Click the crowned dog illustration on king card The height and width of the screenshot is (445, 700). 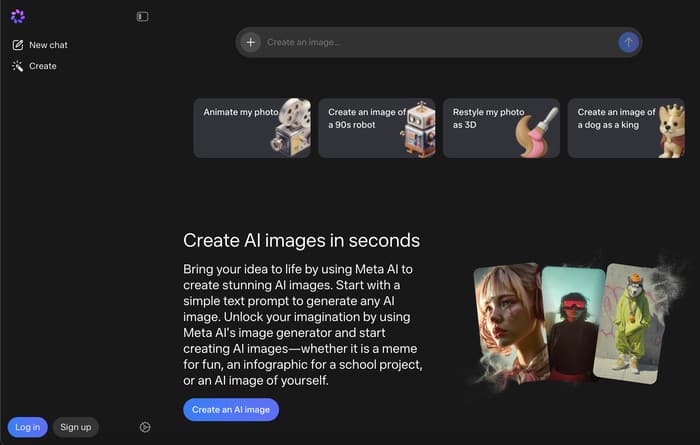pos(671,131)
